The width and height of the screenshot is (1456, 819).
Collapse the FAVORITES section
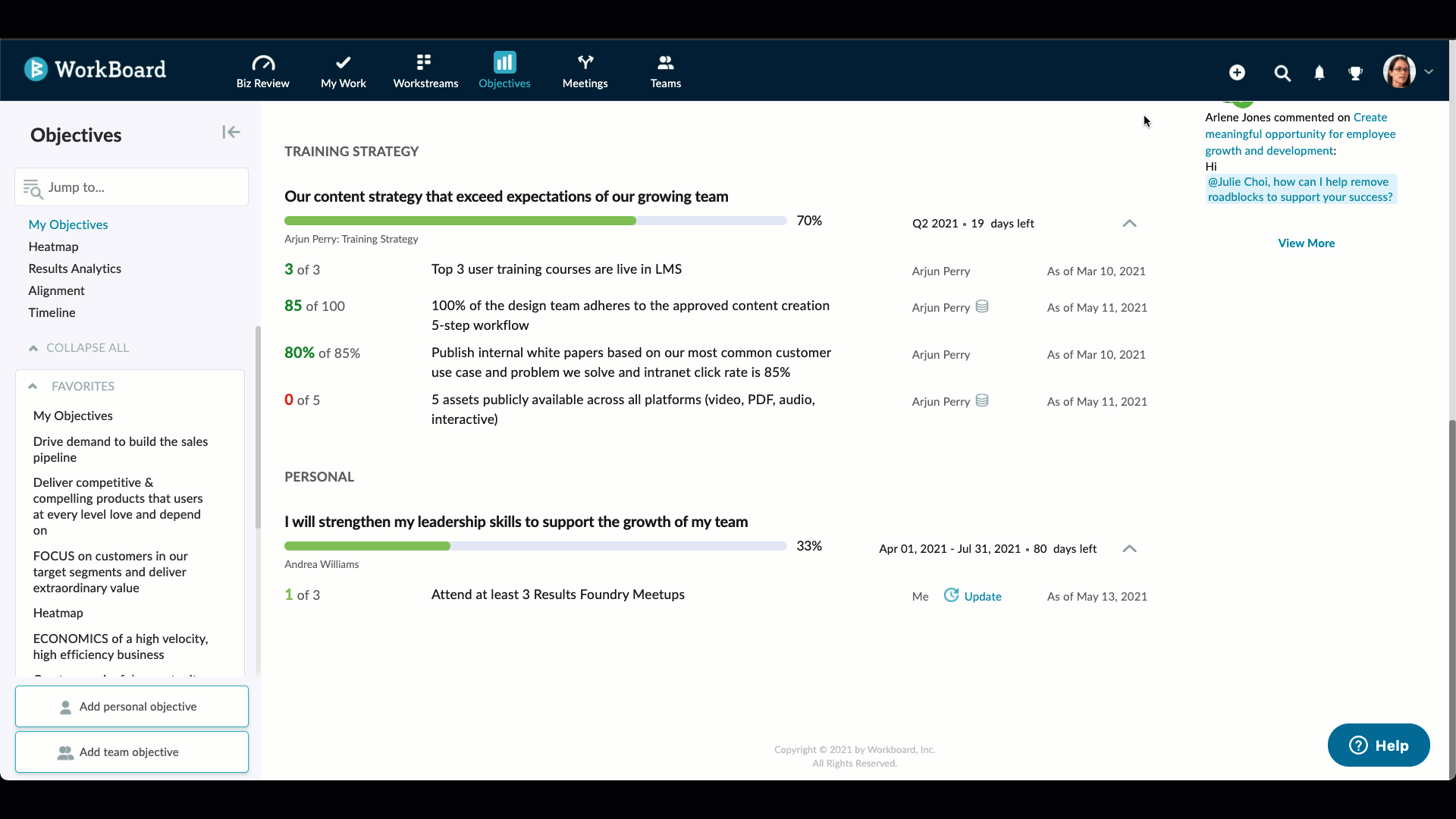coord(33,386)
